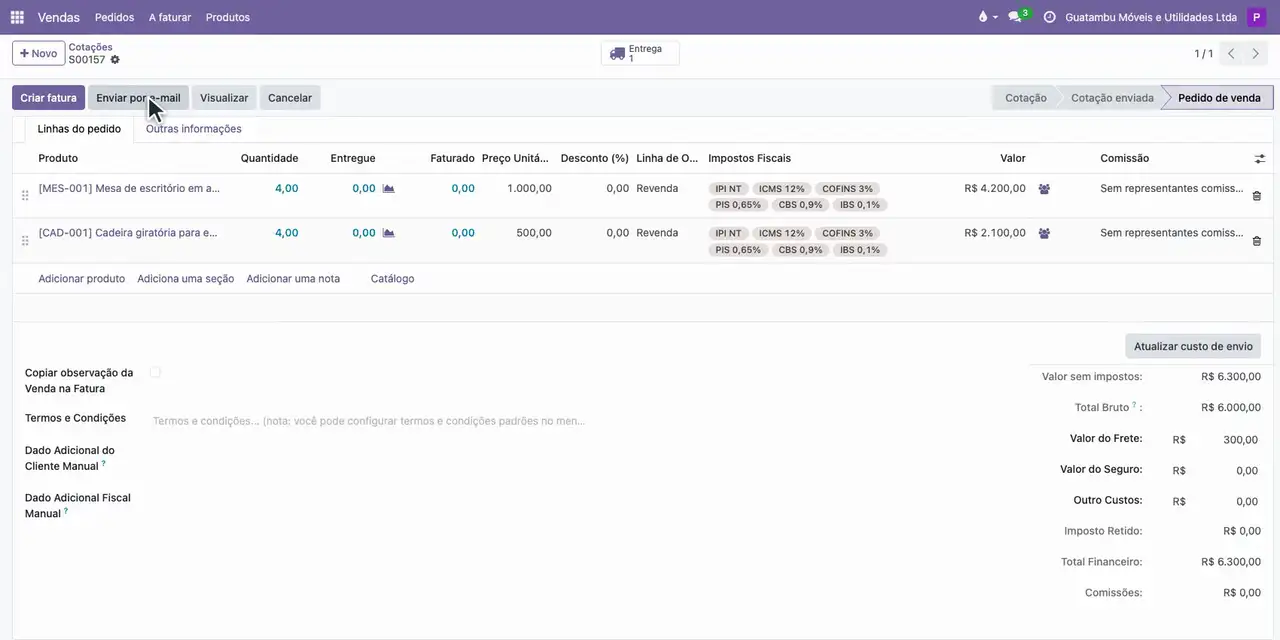The image size is (1280, 640).
Task: Click commission people icon on CAD-001 row
Action: (x=1044, y=234)
